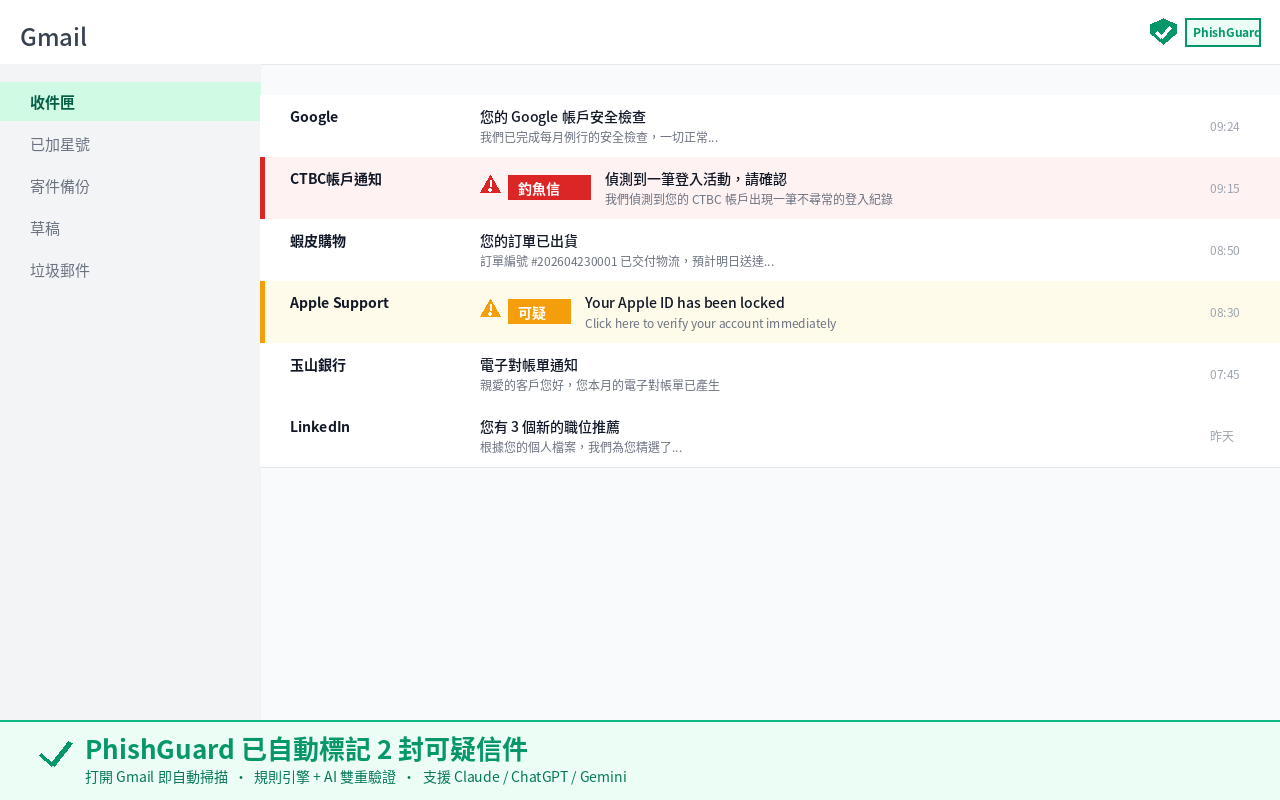Select the 收件匣 folder in sidebar
This screenshot has width=1280, height=800.
130,102
